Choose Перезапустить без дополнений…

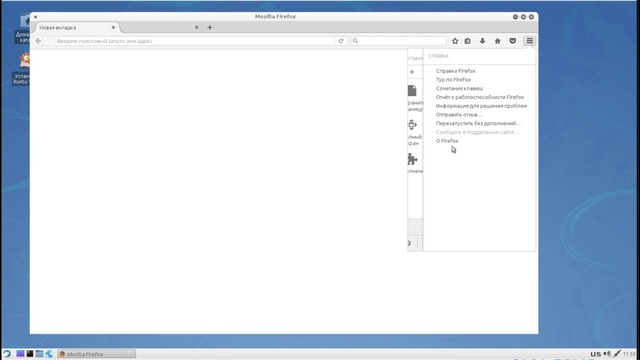click(478, 123)
